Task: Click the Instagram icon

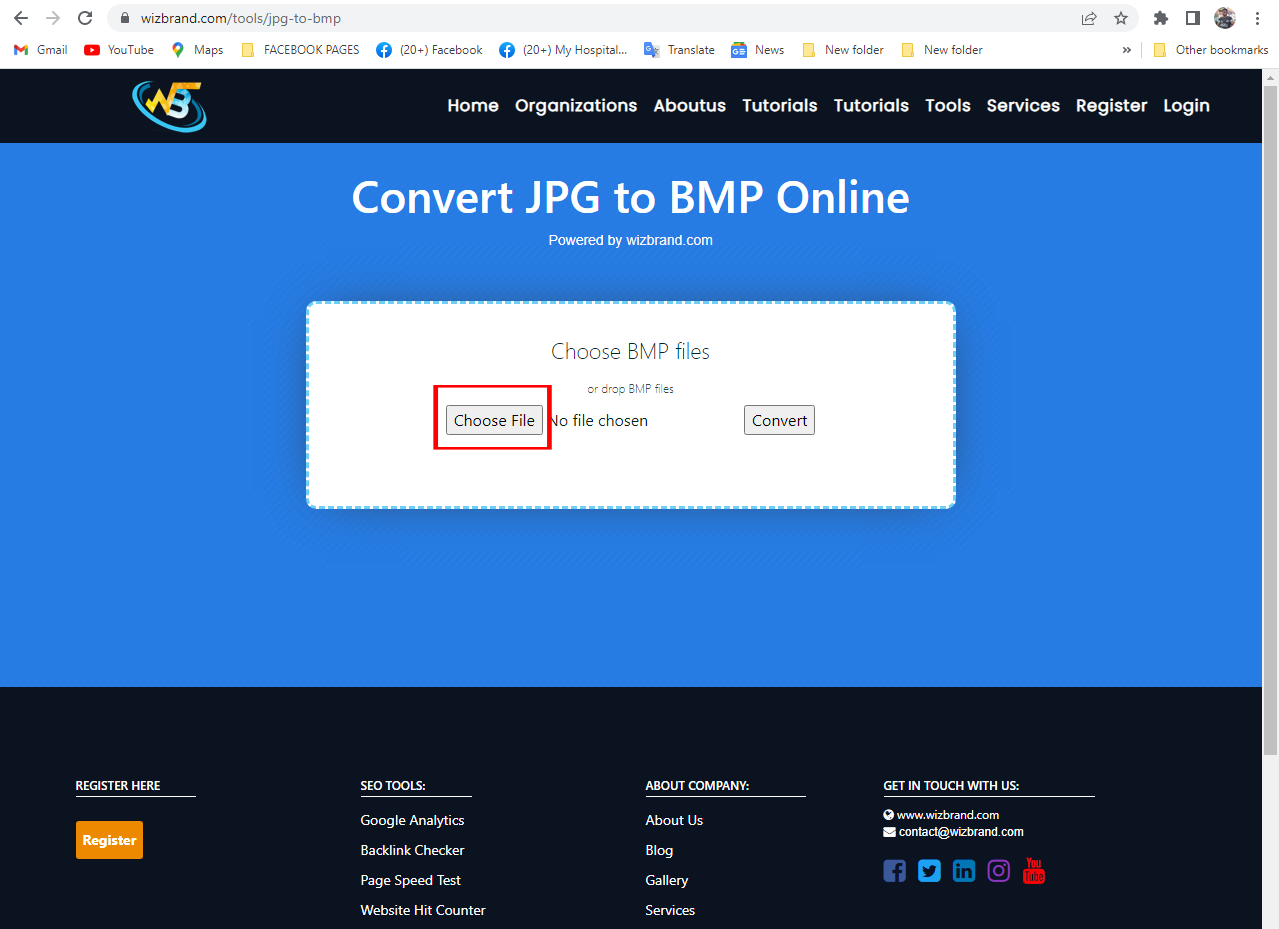Action: [998, 871]
